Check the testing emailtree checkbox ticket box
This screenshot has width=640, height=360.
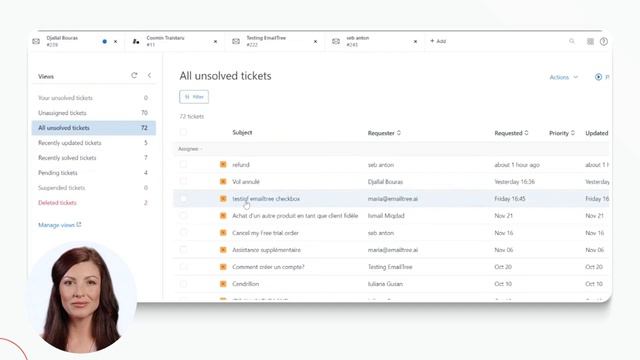coord(183,198)
